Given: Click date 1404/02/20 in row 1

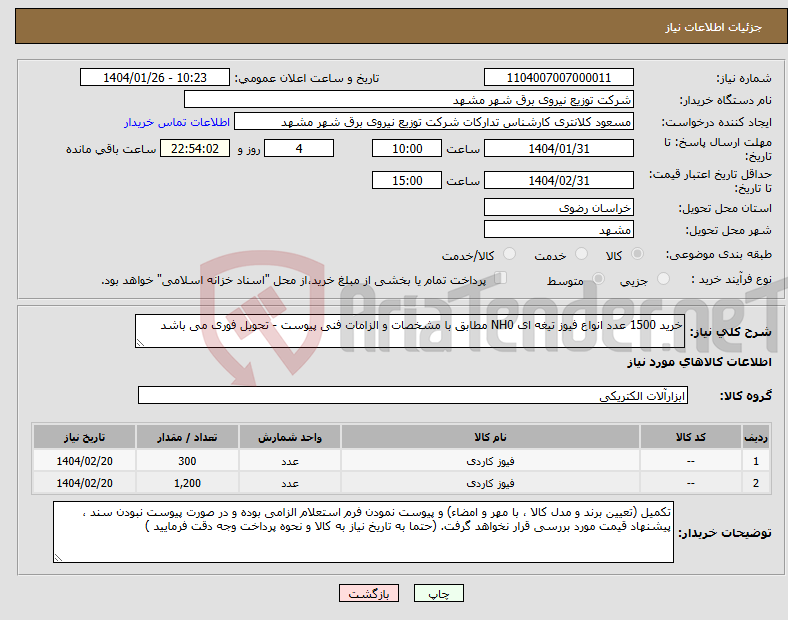Looking at the screenshot, I should (84, 461).
